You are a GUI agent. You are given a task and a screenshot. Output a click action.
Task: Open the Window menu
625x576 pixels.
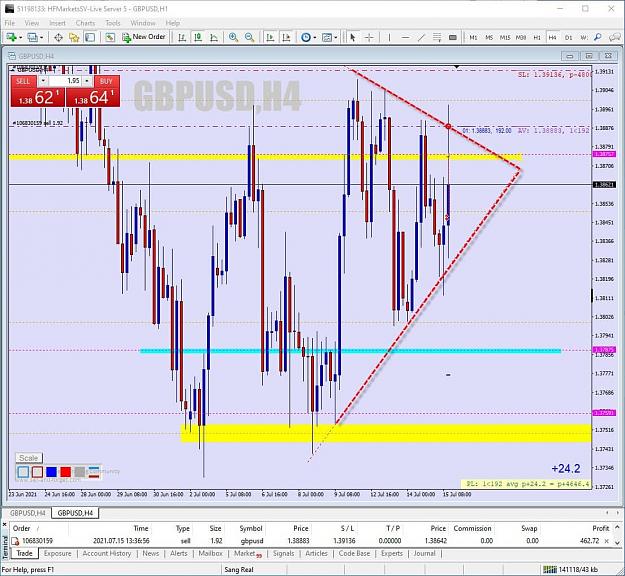pos(143,23)
